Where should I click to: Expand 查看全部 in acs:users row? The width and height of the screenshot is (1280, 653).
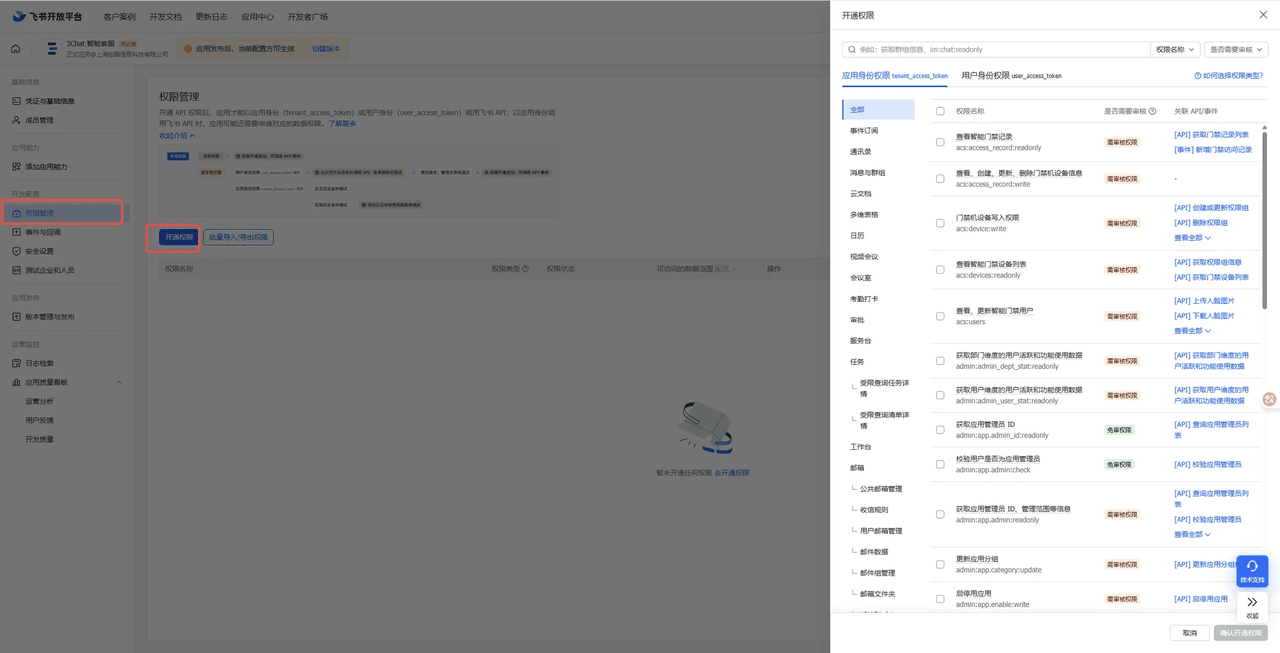pos(1192,331)
